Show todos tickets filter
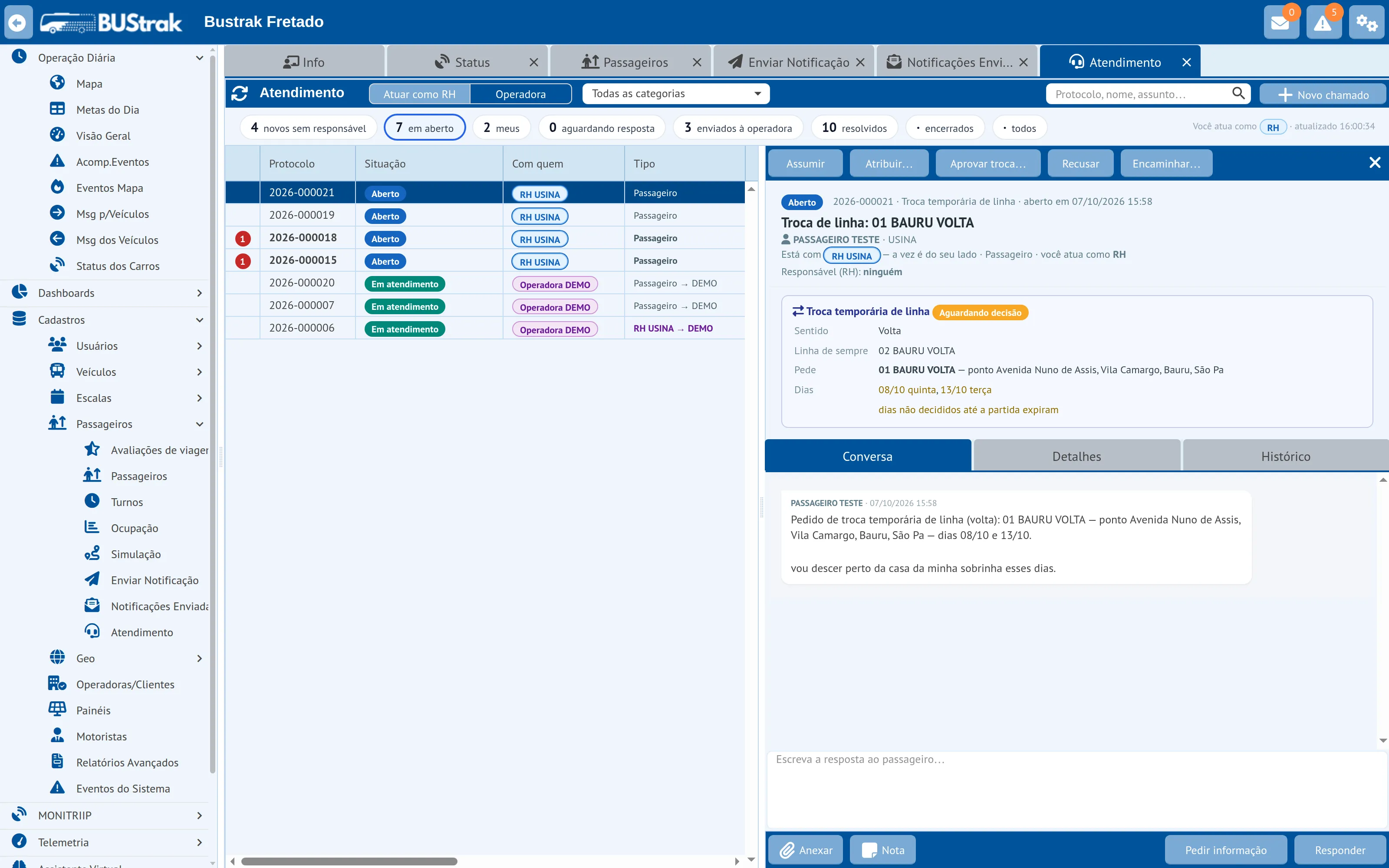 (x=1019, y=128)
